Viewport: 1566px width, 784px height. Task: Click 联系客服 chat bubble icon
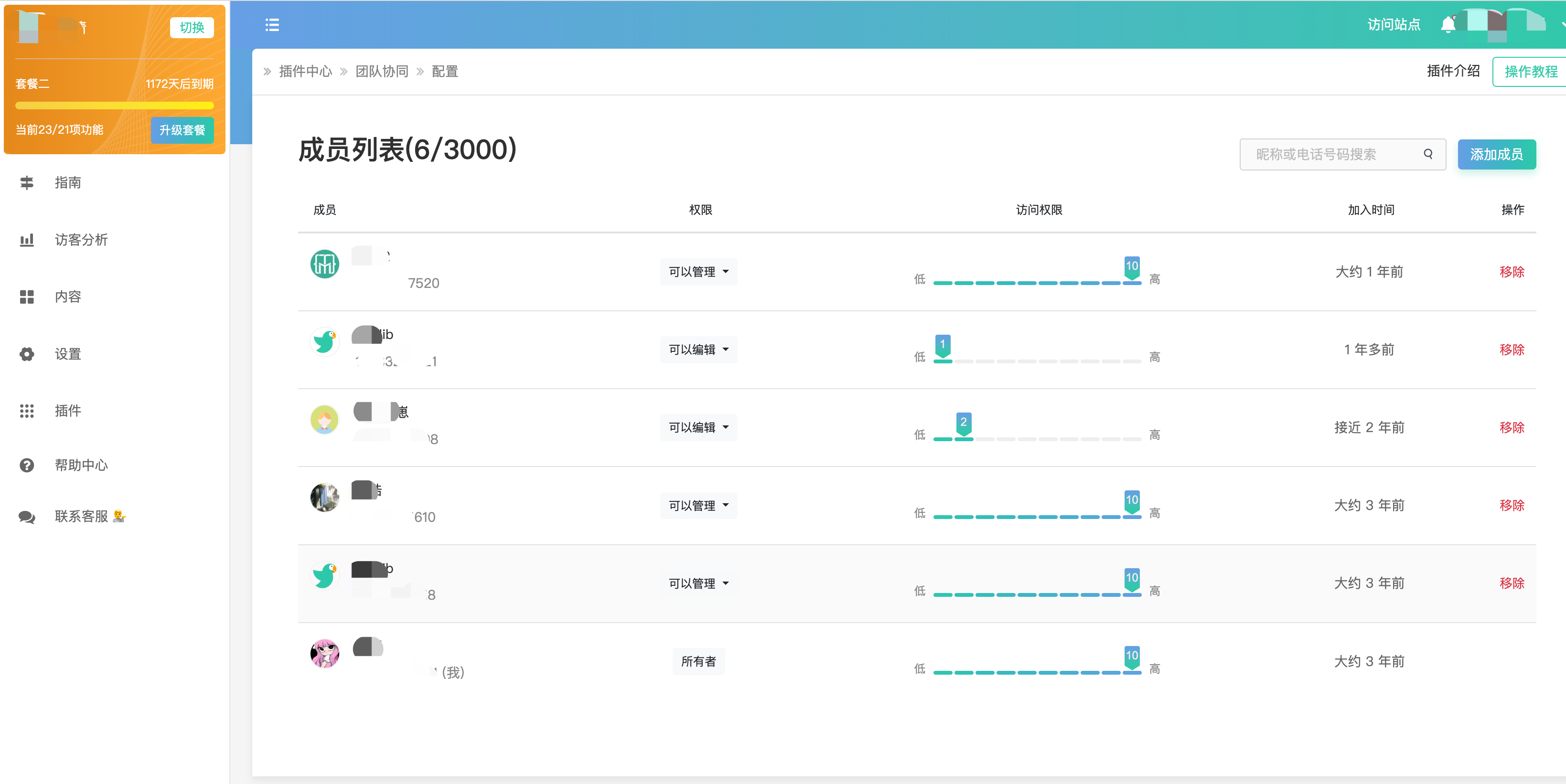click(27, 517)
